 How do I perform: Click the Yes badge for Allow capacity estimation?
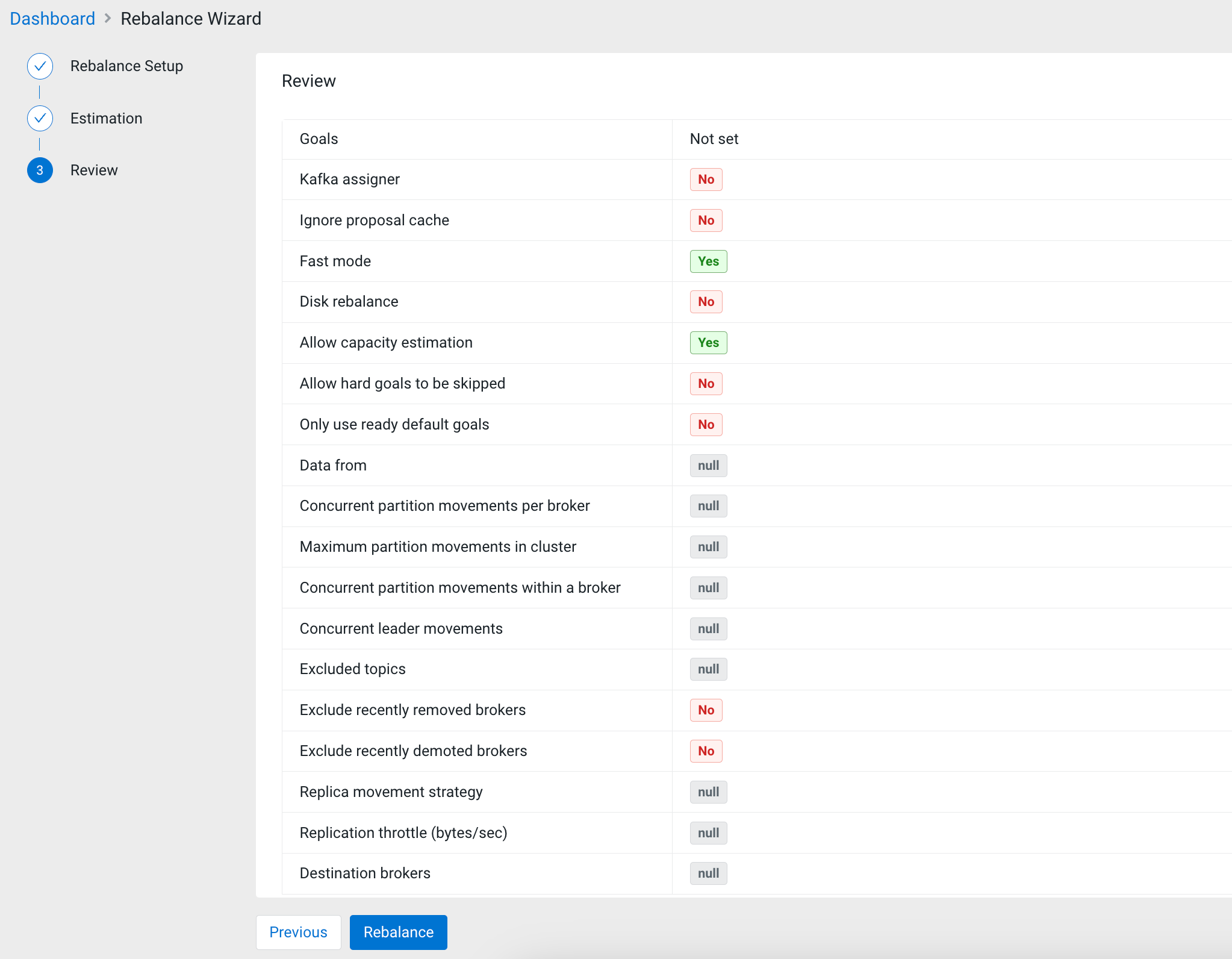click(x=708, y=343)
